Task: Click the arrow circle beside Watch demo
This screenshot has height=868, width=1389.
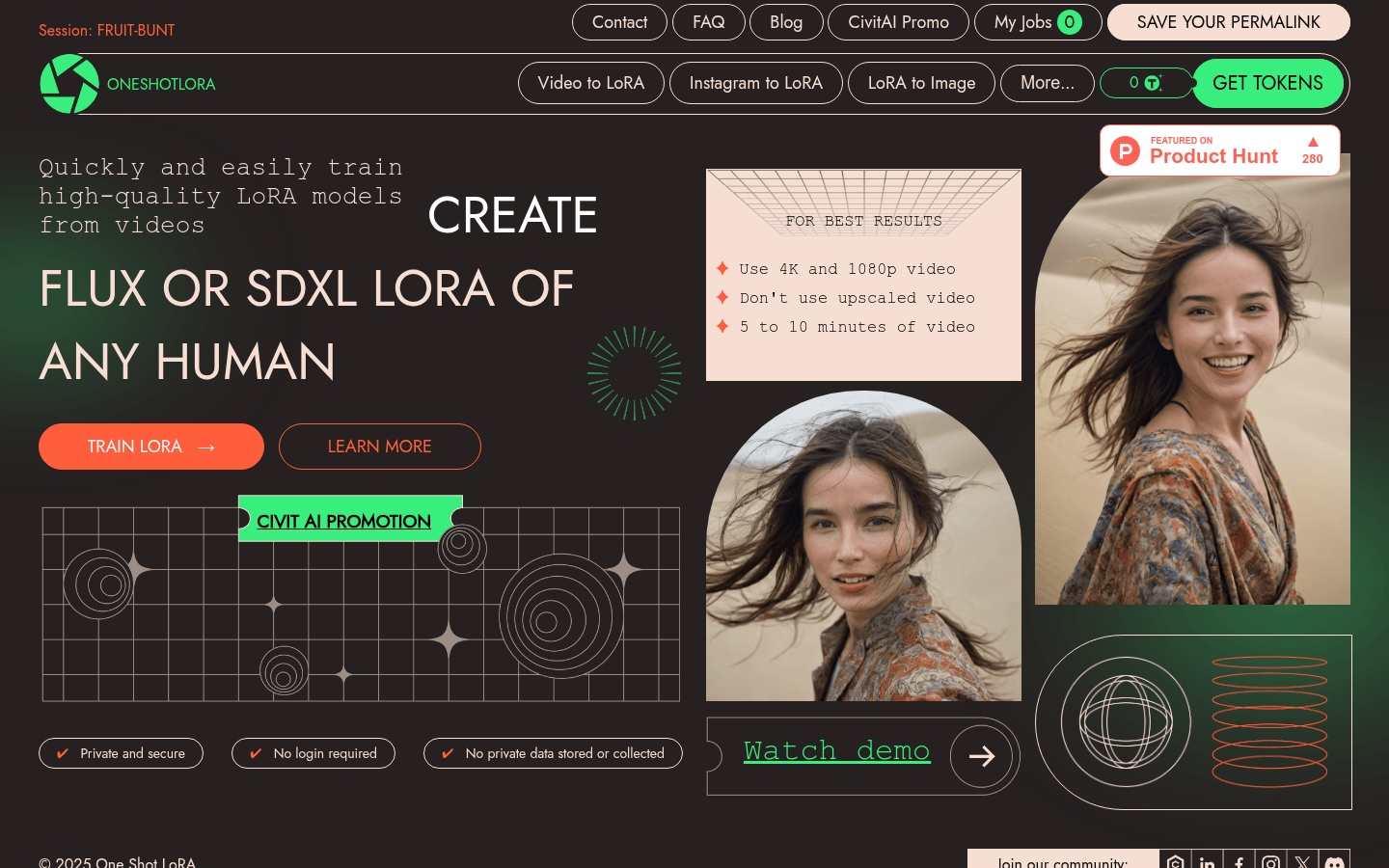Action: pos(981,756)
